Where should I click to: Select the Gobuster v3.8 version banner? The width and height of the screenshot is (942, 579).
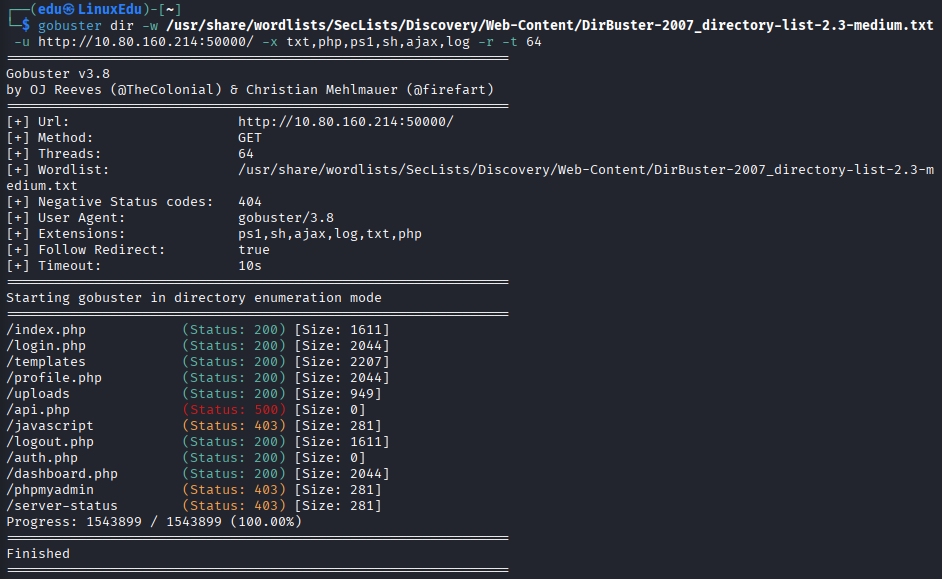[x=58, y=74]
